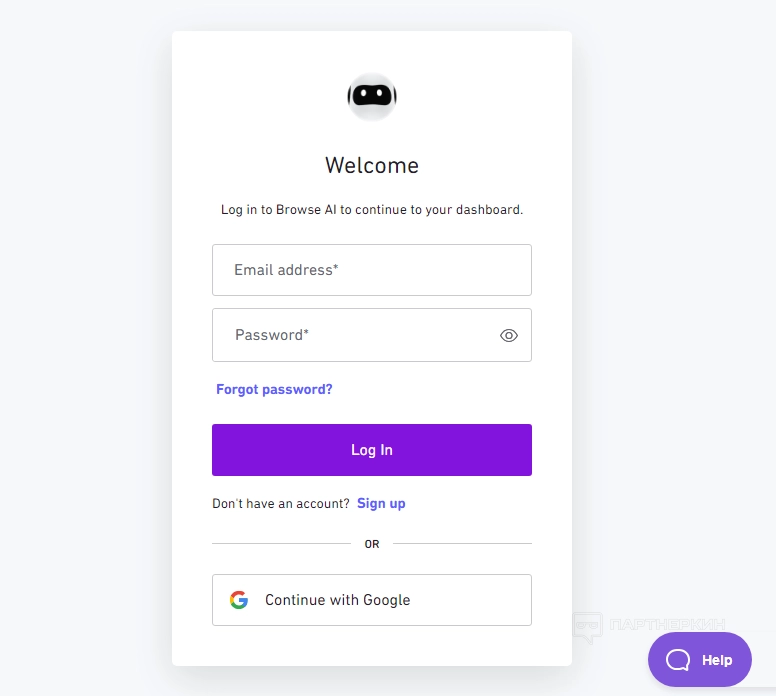Choose Continue with Google sign-in
This screenshot has width=776, height=696.
372,600
